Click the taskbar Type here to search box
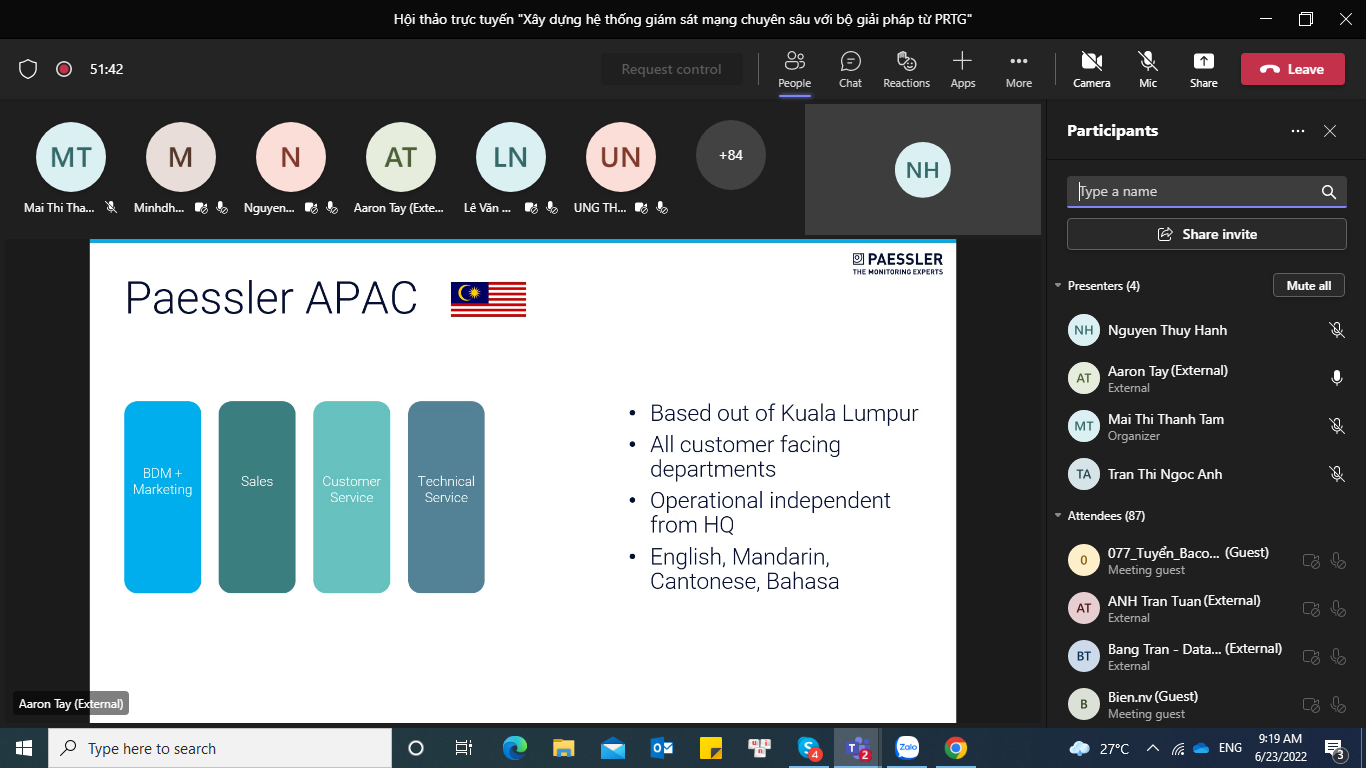This screenshot has width=1366, height=768. pyautogui.click(x=220, y=748)
